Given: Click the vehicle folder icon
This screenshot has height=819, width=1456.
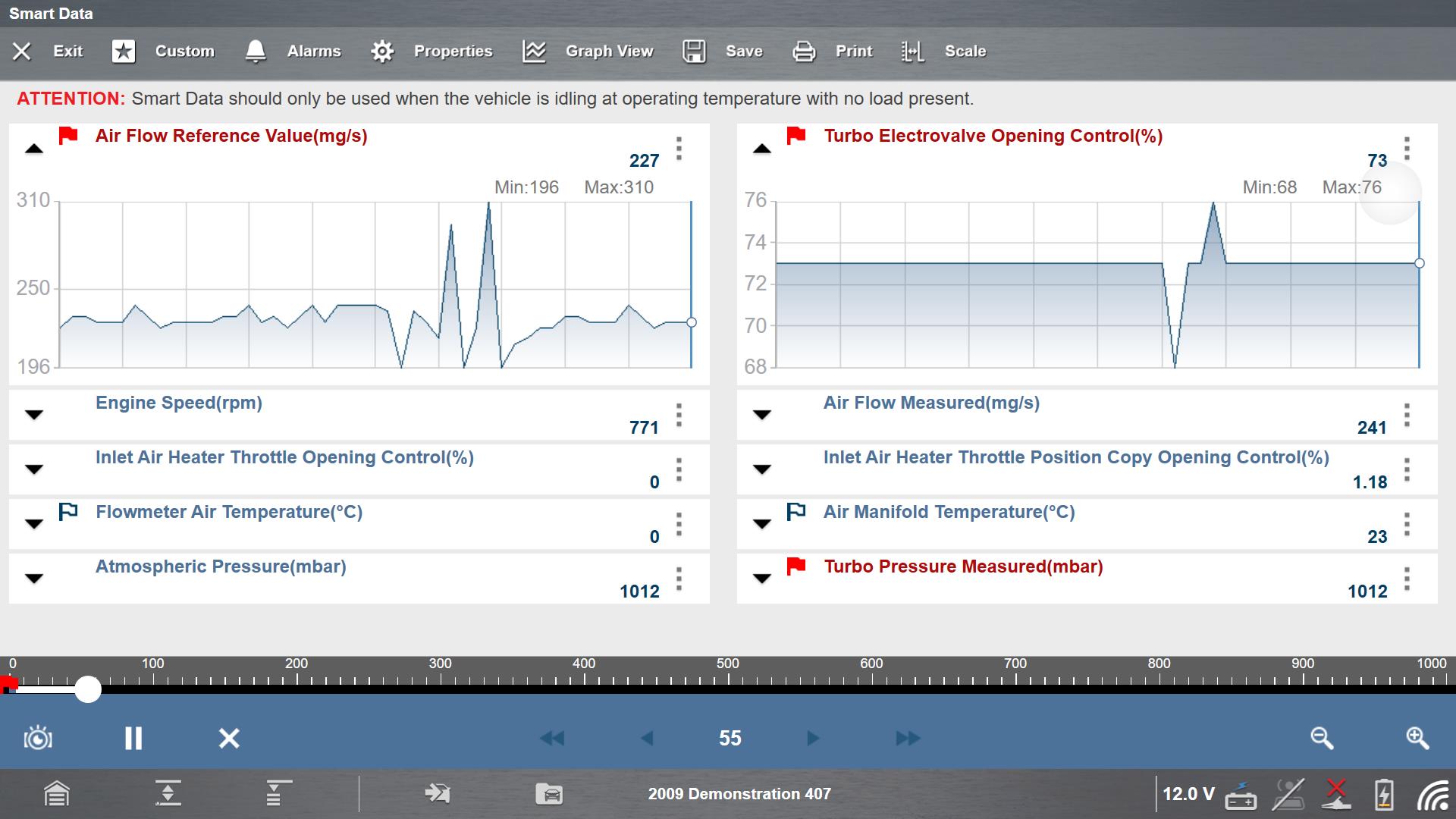Looking at the screenshot, I should pos(549,794).
